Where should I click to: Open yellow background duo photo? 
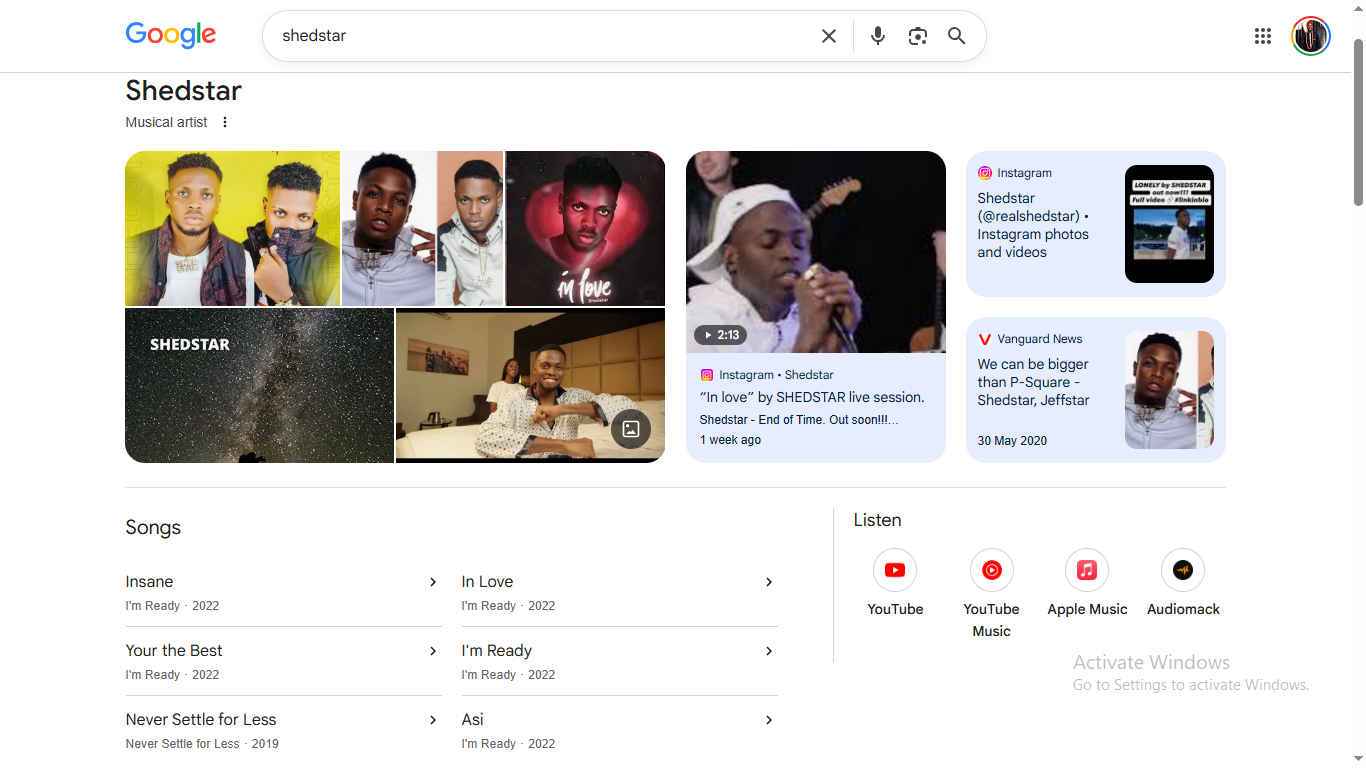click(x=232, y=228)
